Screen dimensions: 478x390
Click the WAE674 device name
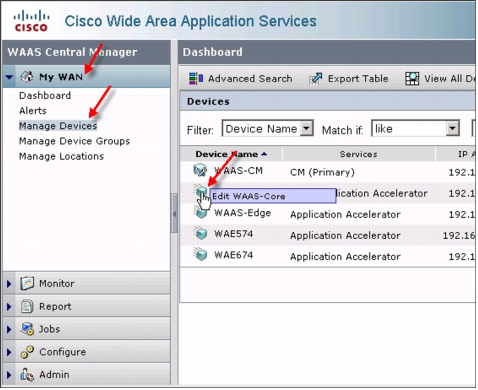pyautogui.click(x=233, y=255)
